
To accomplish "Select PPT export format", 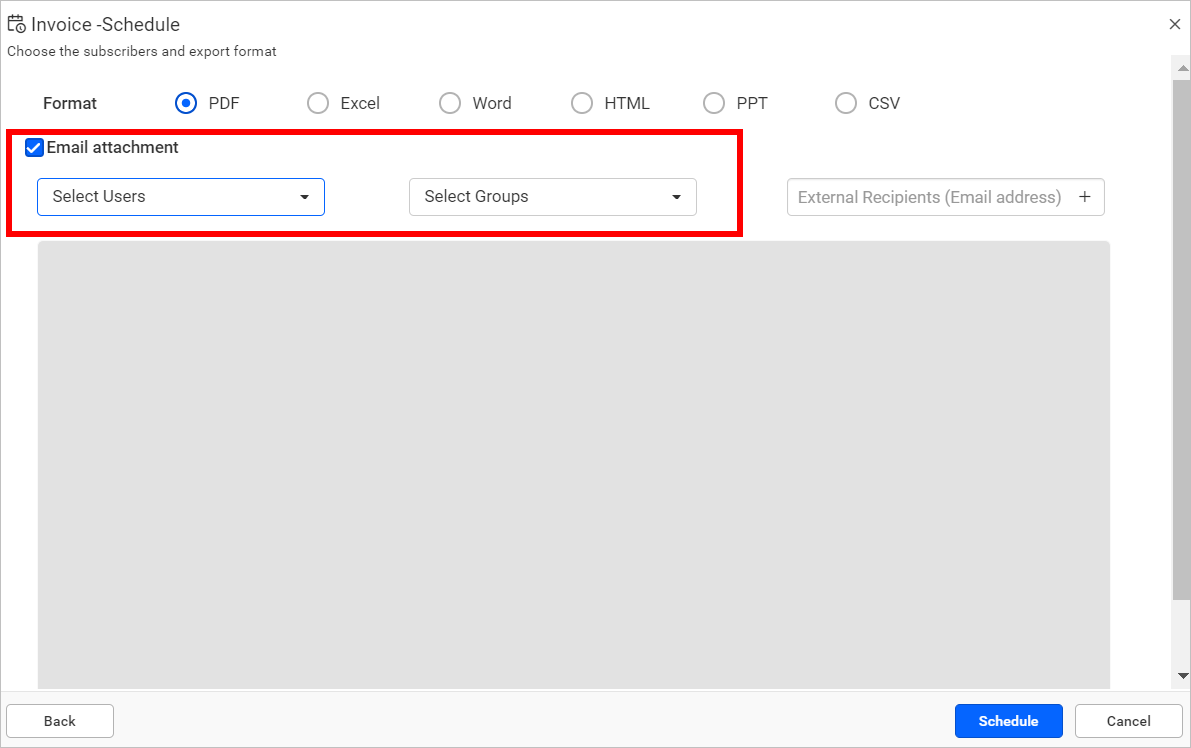I will 714,103.
